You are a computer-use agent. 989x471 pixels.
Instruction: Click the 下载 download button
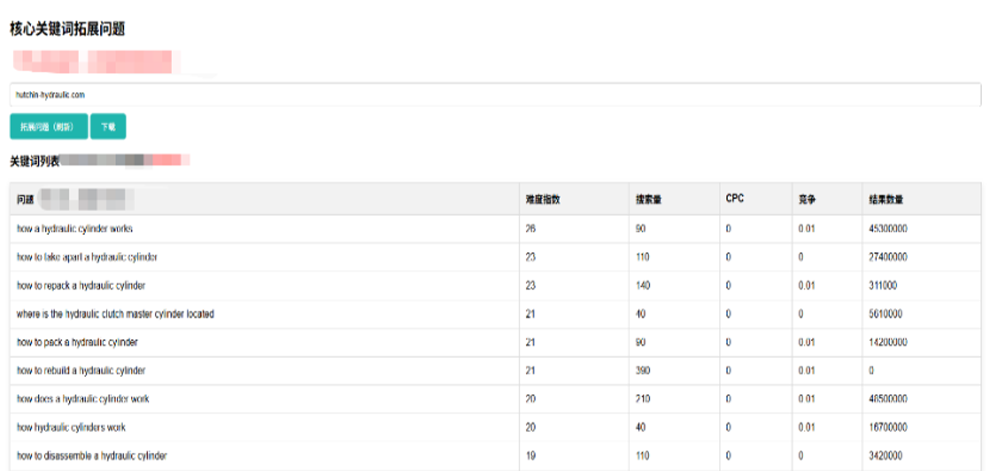coord(107,127)
